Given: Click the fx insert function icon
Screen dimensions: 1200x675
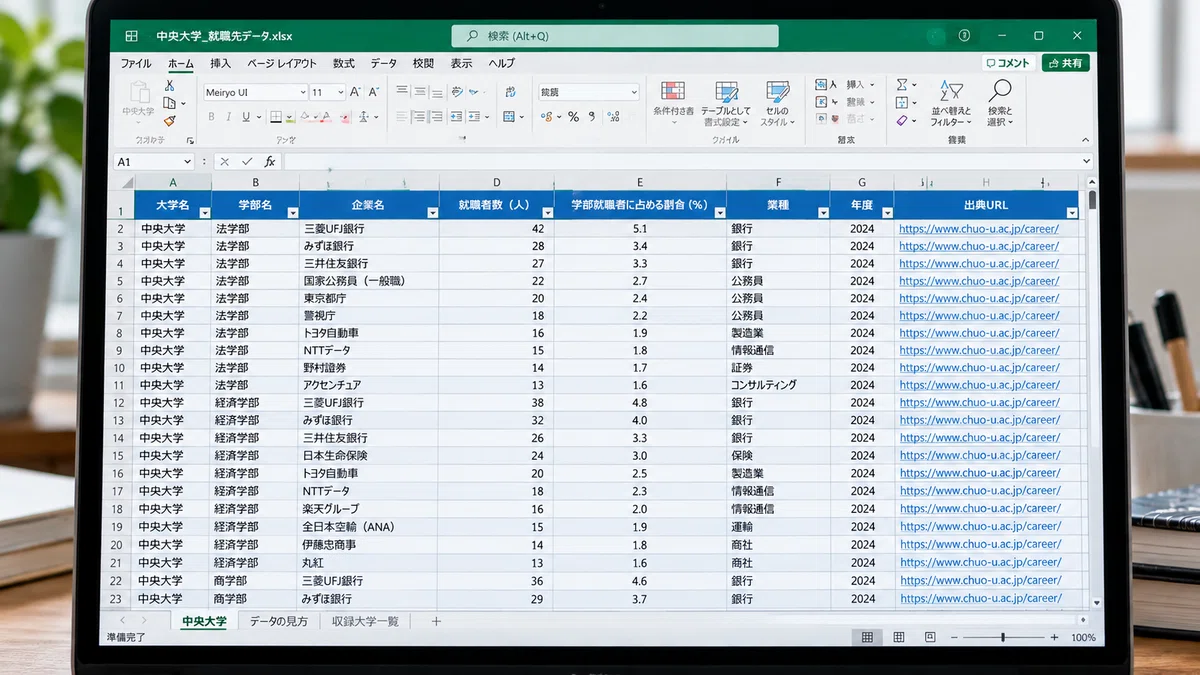Looking at the screenshot, I should (x=270, y=161).
